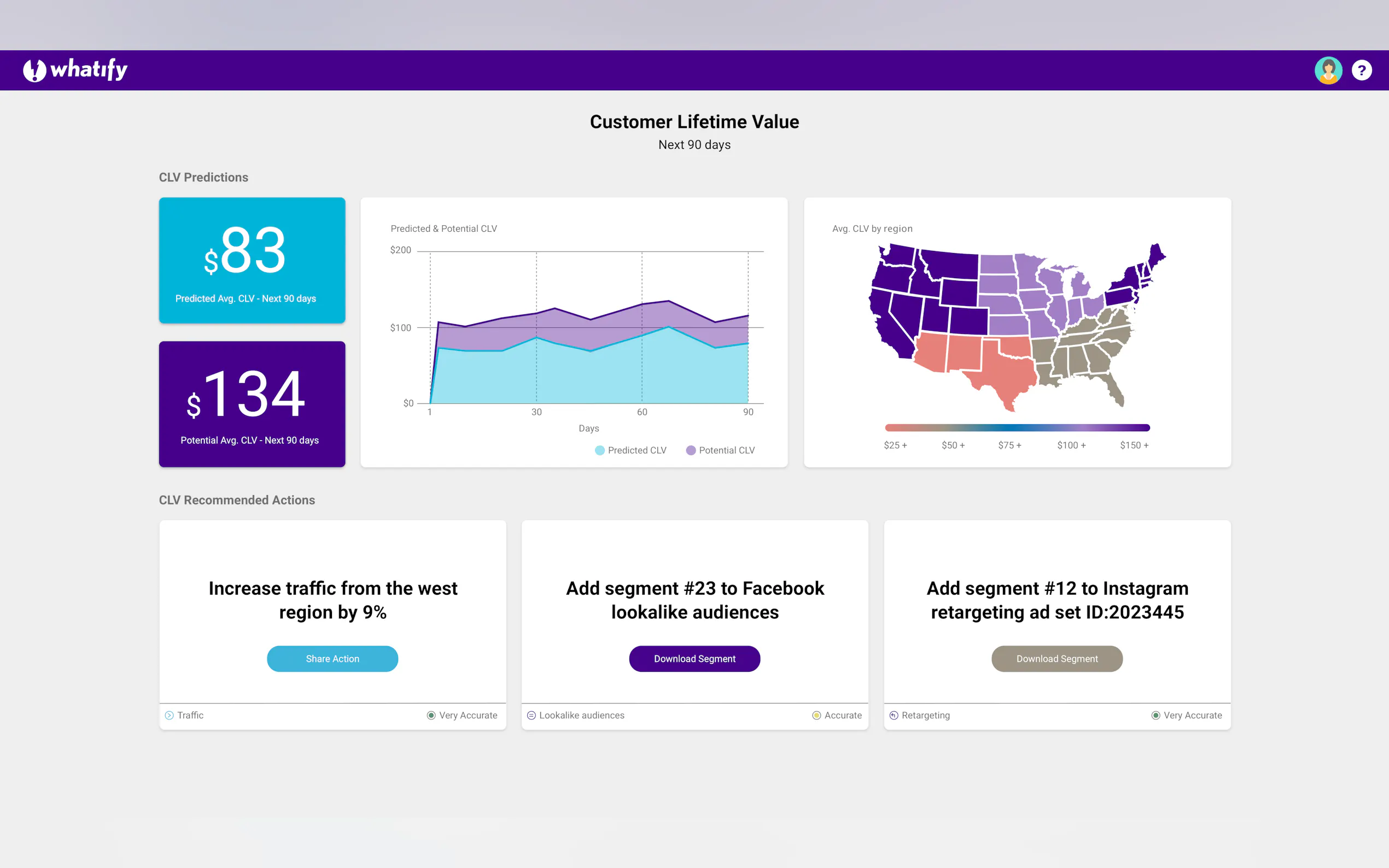Toggle the Potential CLV legend item

(x=720, y=450)
